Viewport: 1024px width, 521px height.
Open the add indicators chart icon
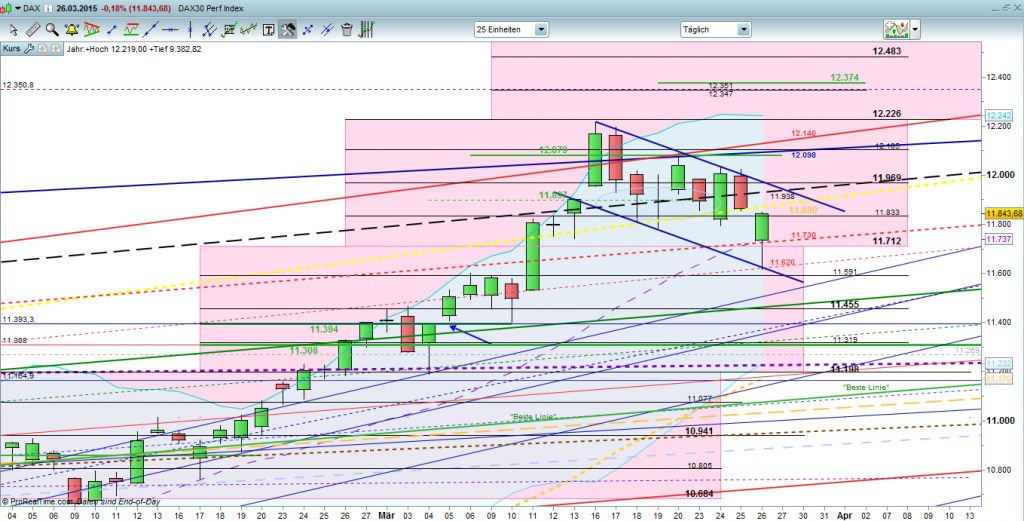(x=897, y=29)
